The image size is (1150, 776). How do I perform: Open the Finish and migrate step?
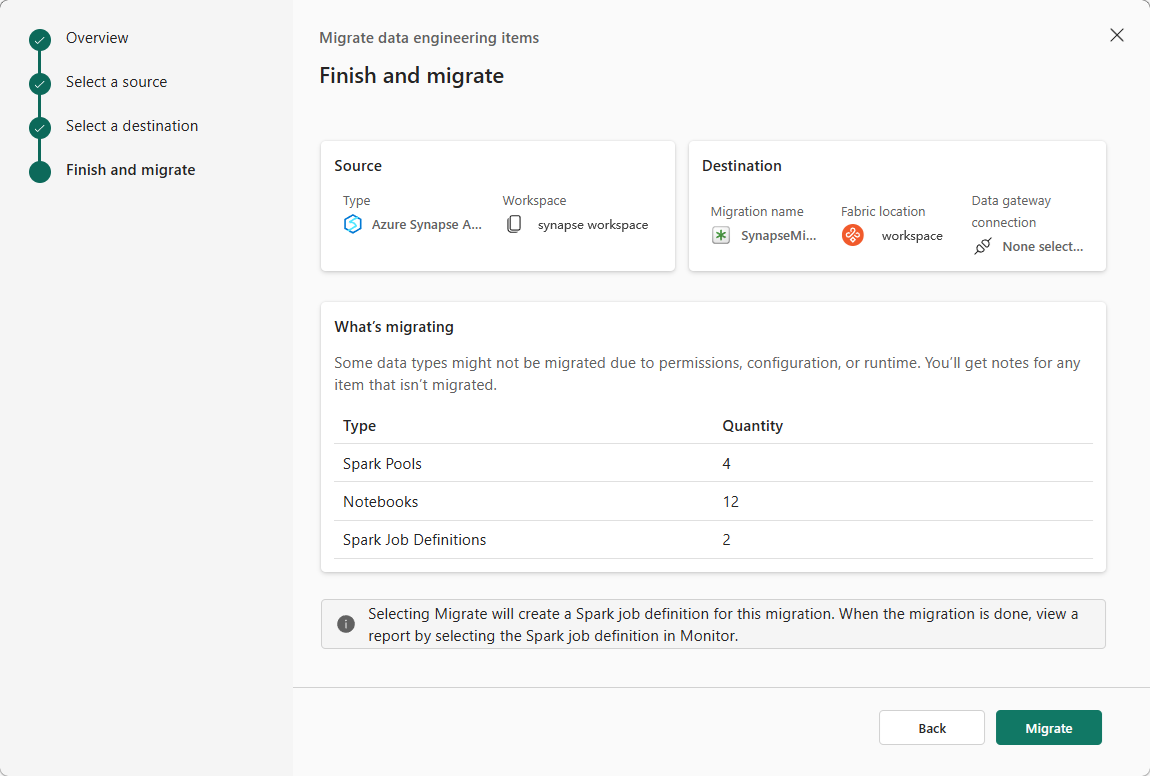tap(131, 170)
